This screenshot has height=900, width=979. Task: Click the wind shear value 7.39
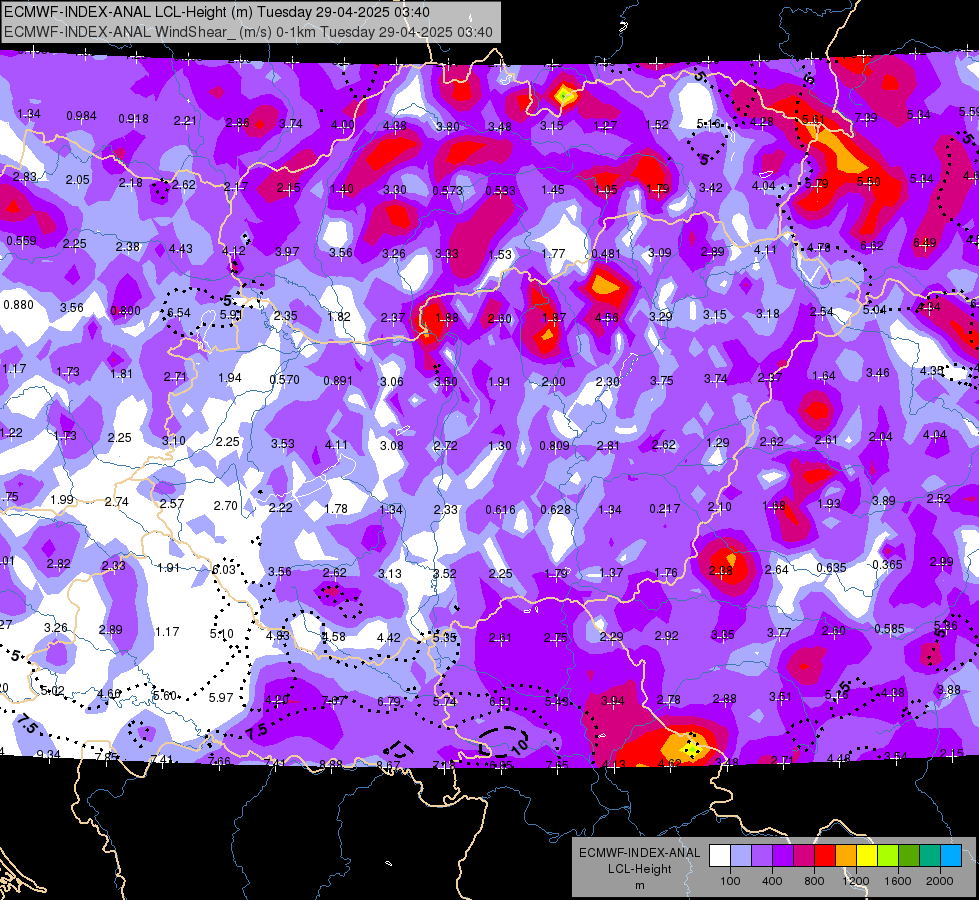click(866, 117)
